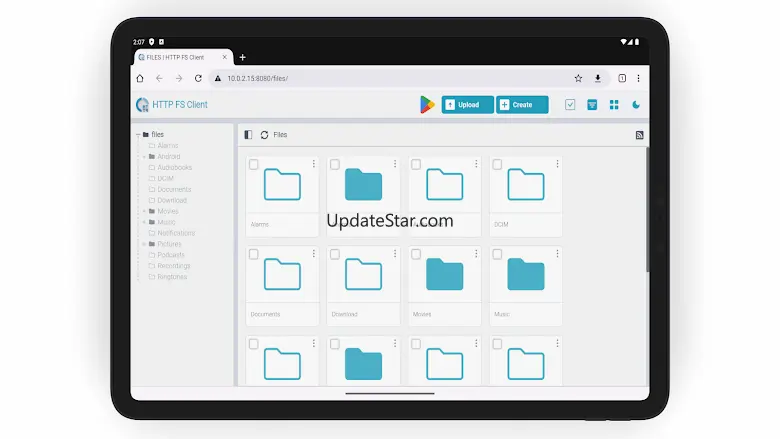The image size is (780, 439).
Task: Check the Movies folder checkbox
Action: pyautogui.click(x=416, y=254)
